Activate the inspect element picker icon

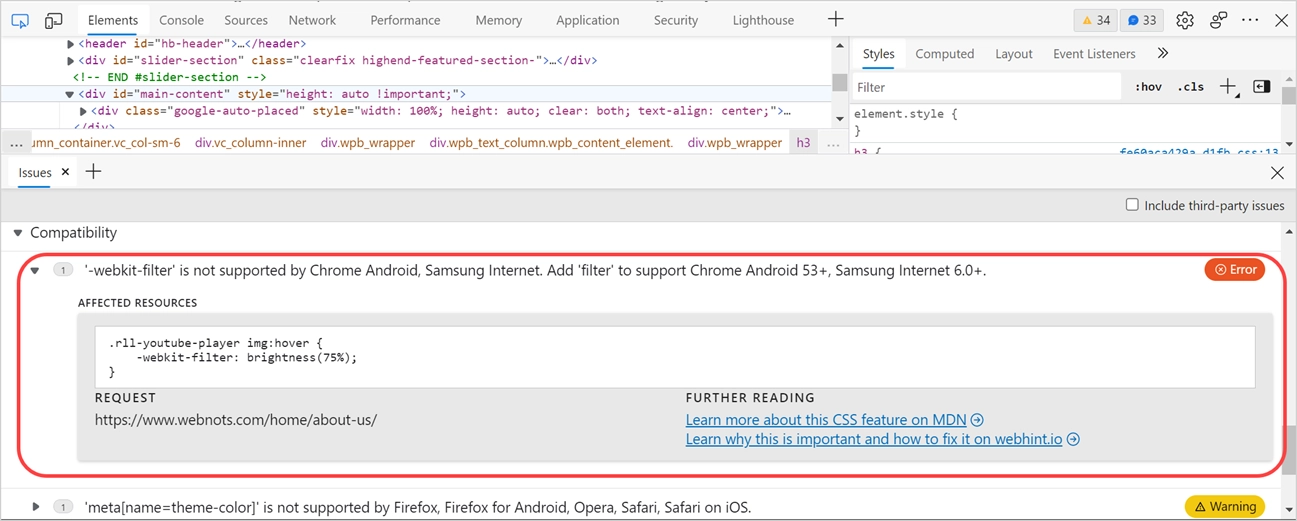click(x=20, y=20)
